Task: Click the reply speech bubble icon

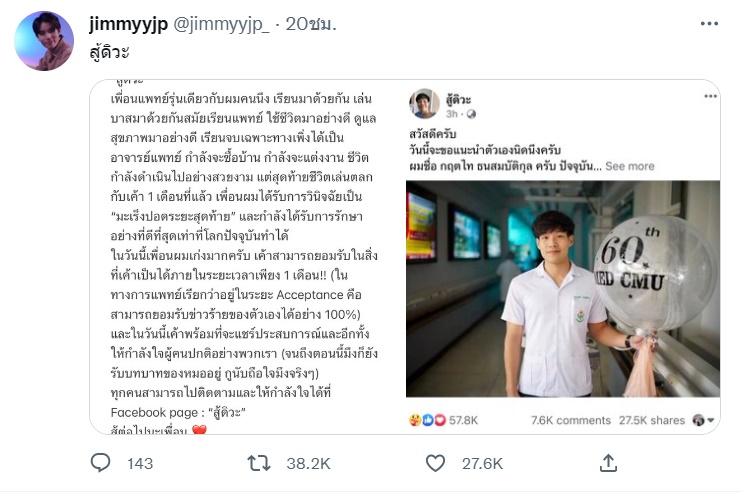Action: 101,463
